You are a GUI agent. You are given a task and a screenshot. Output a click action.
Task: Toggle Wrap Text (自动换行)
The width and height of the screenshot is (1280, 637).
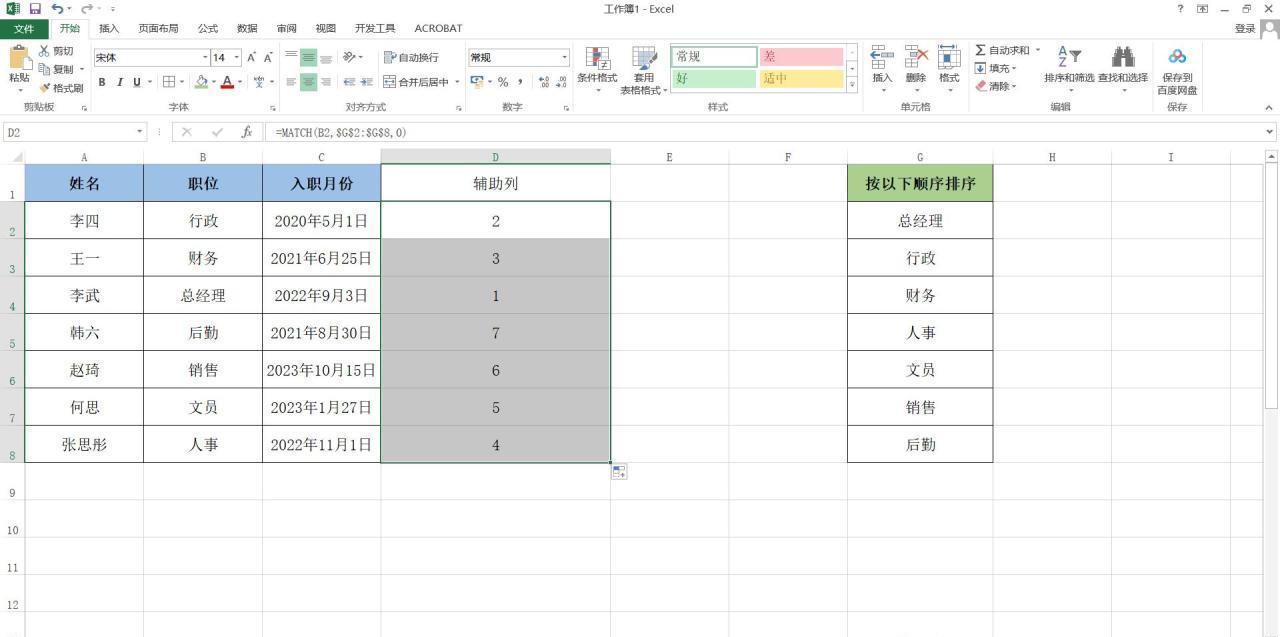click(411, 57)
